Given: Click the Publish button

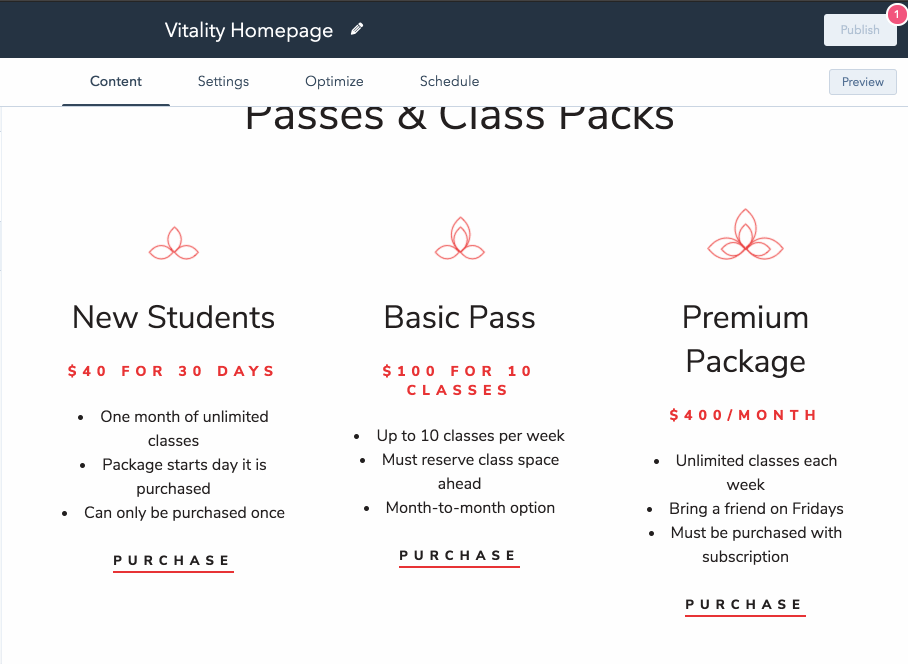Looking at the screenshot, I should 860,30.
